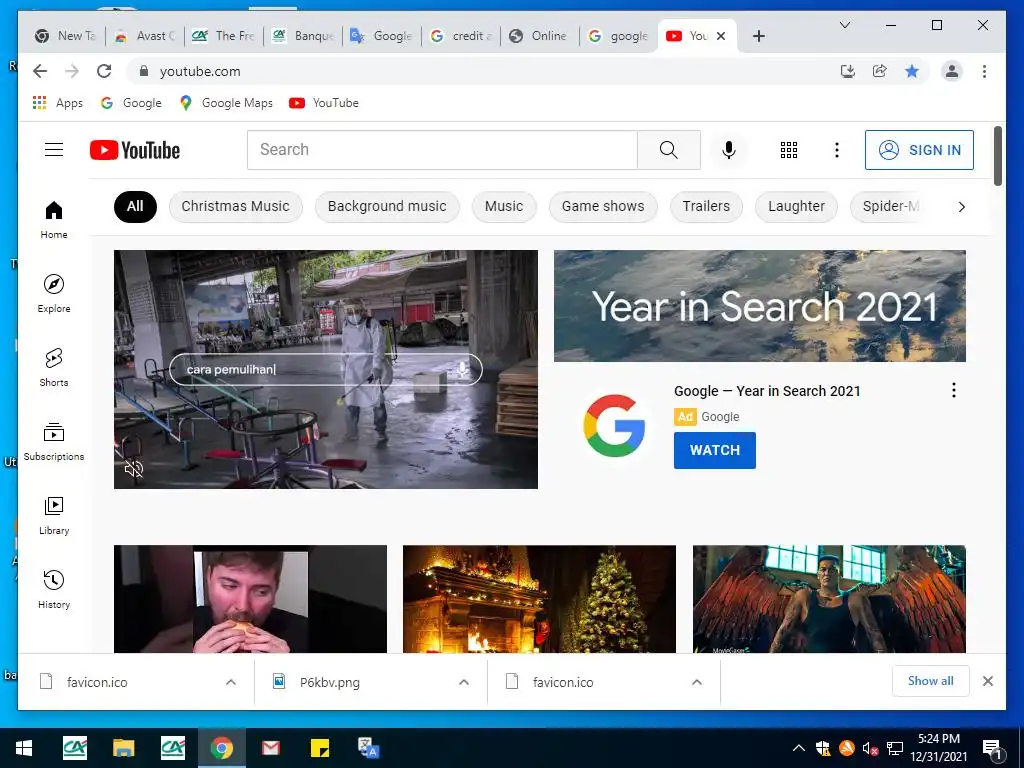Screen dimensions: 1024x768
Task: Open Gmail from taskbar
Action: (270, 748)
